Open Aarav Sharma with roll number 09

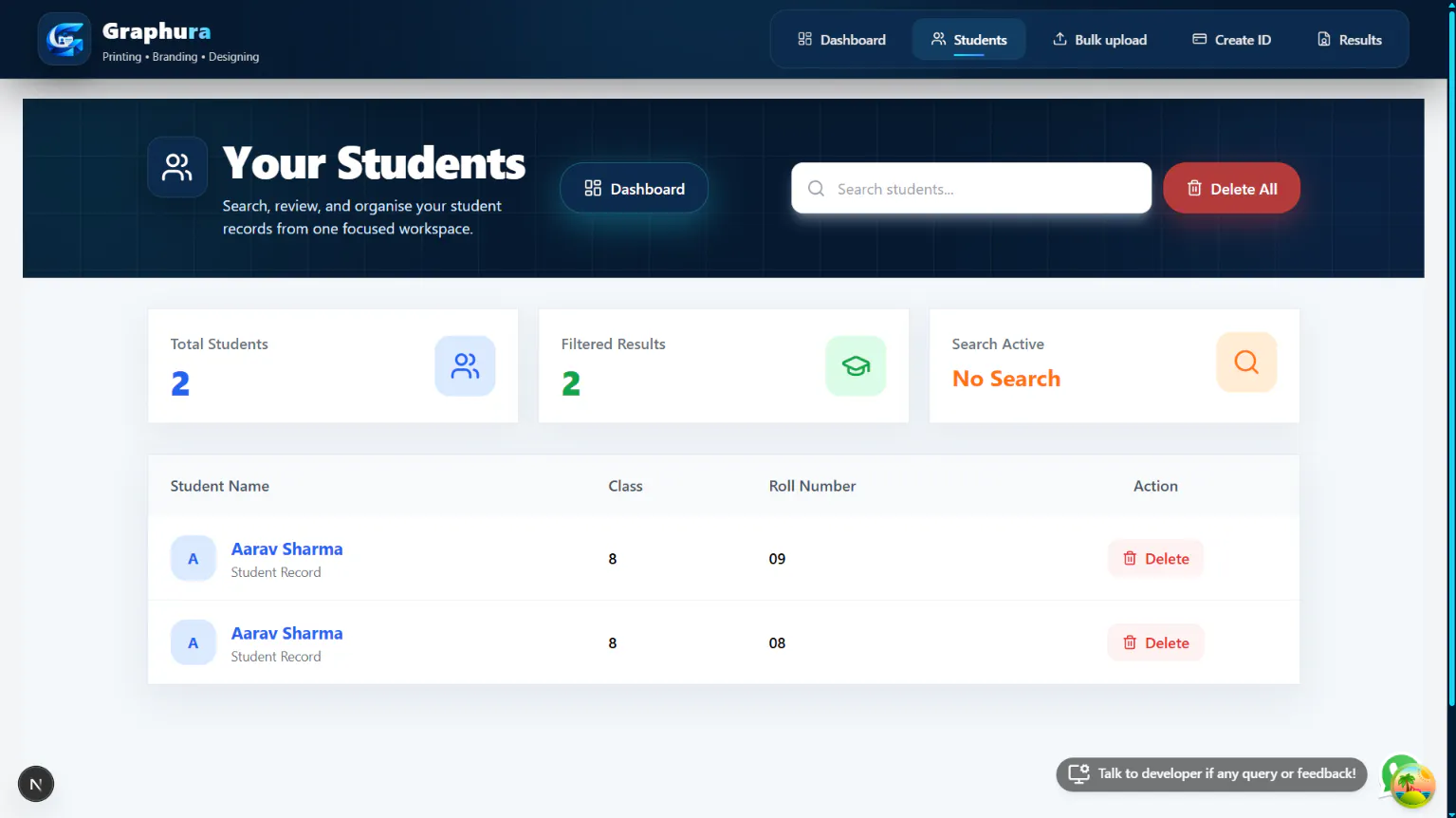coord(286,548)
